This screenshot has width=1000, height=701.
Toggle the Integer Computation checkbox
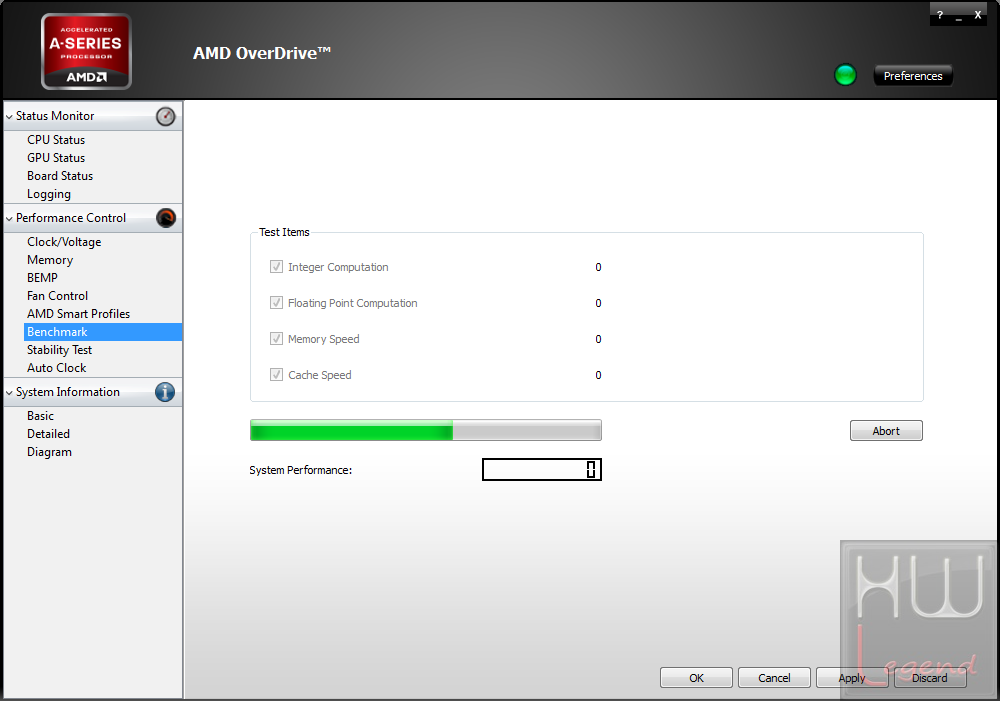(276, 267)
